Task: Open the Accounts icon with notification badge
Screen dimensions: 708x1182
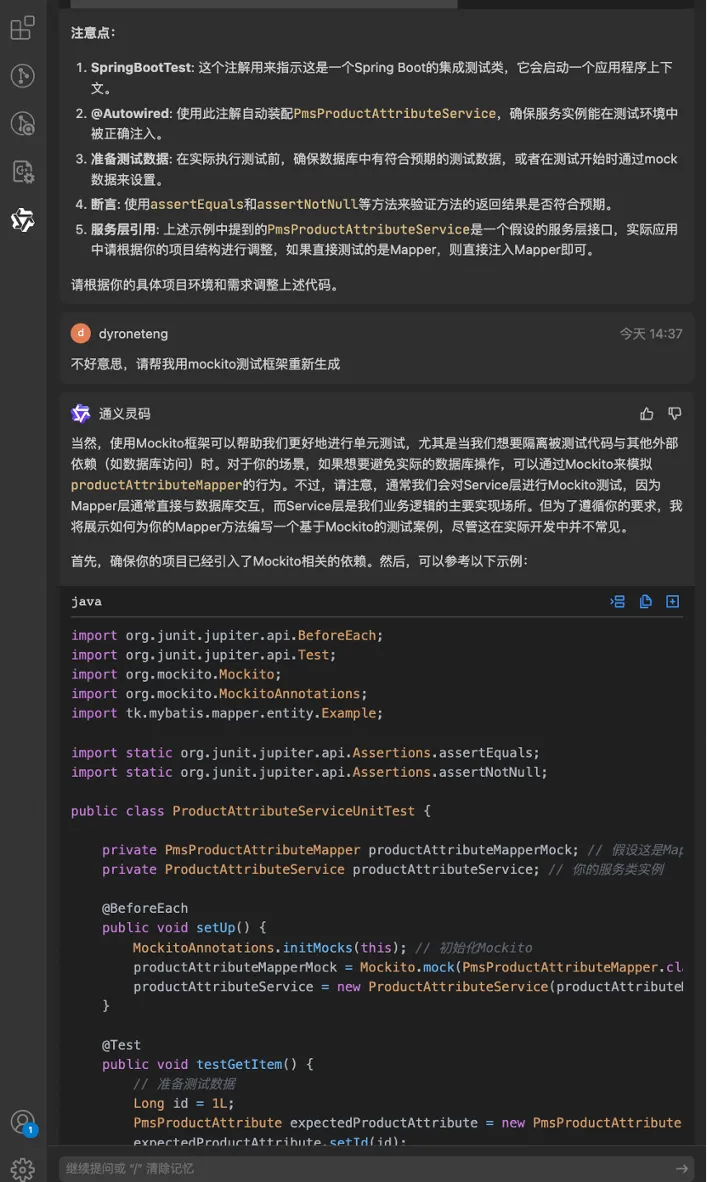Action: click(23, 1122)
